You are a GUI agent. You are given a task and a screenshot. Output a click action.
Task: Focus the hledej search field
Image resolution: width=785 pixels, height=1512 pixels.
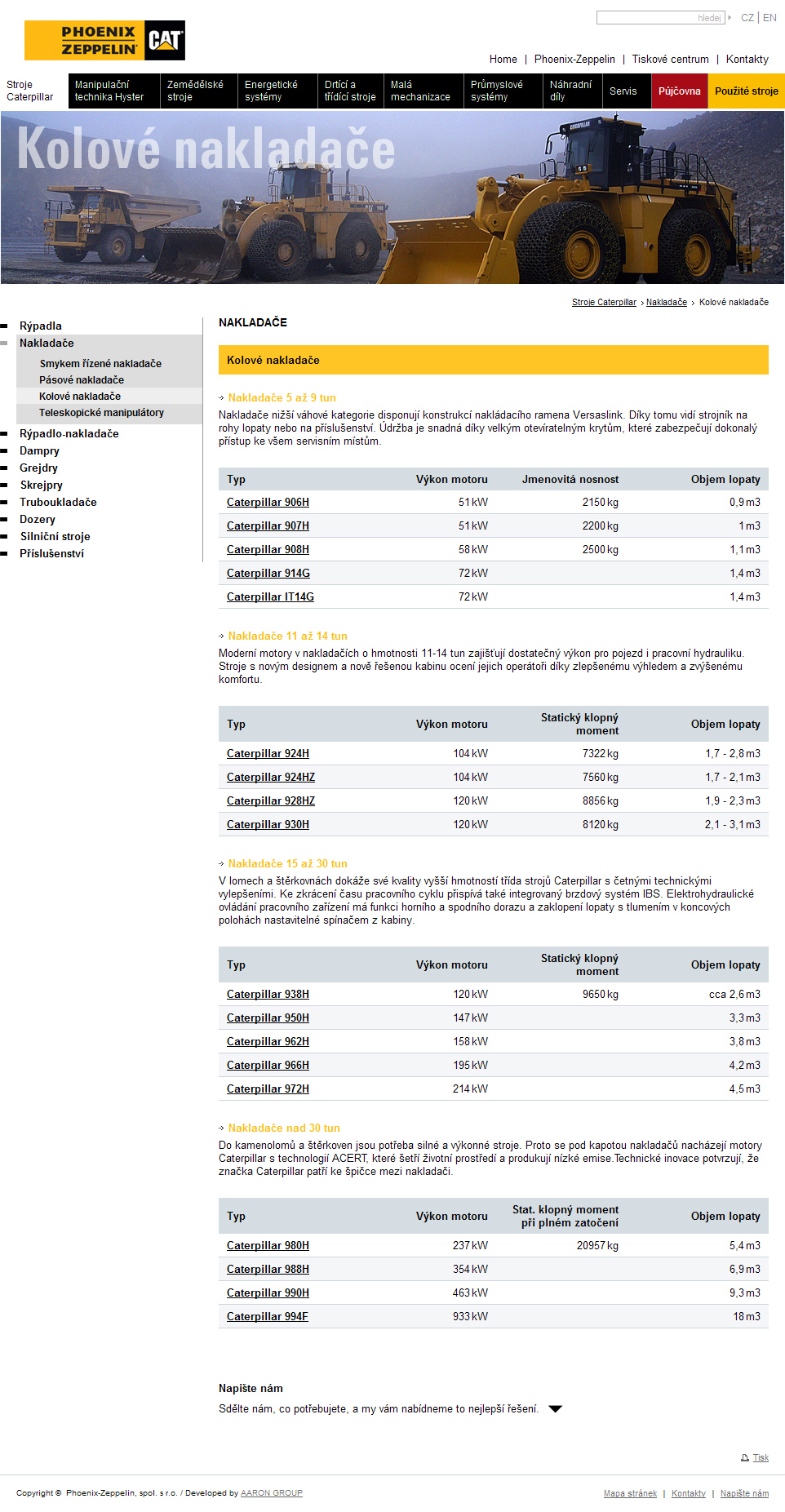660,17
